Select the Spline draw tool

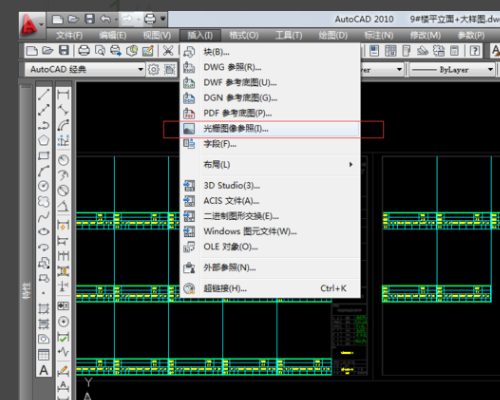pos(44,217)
